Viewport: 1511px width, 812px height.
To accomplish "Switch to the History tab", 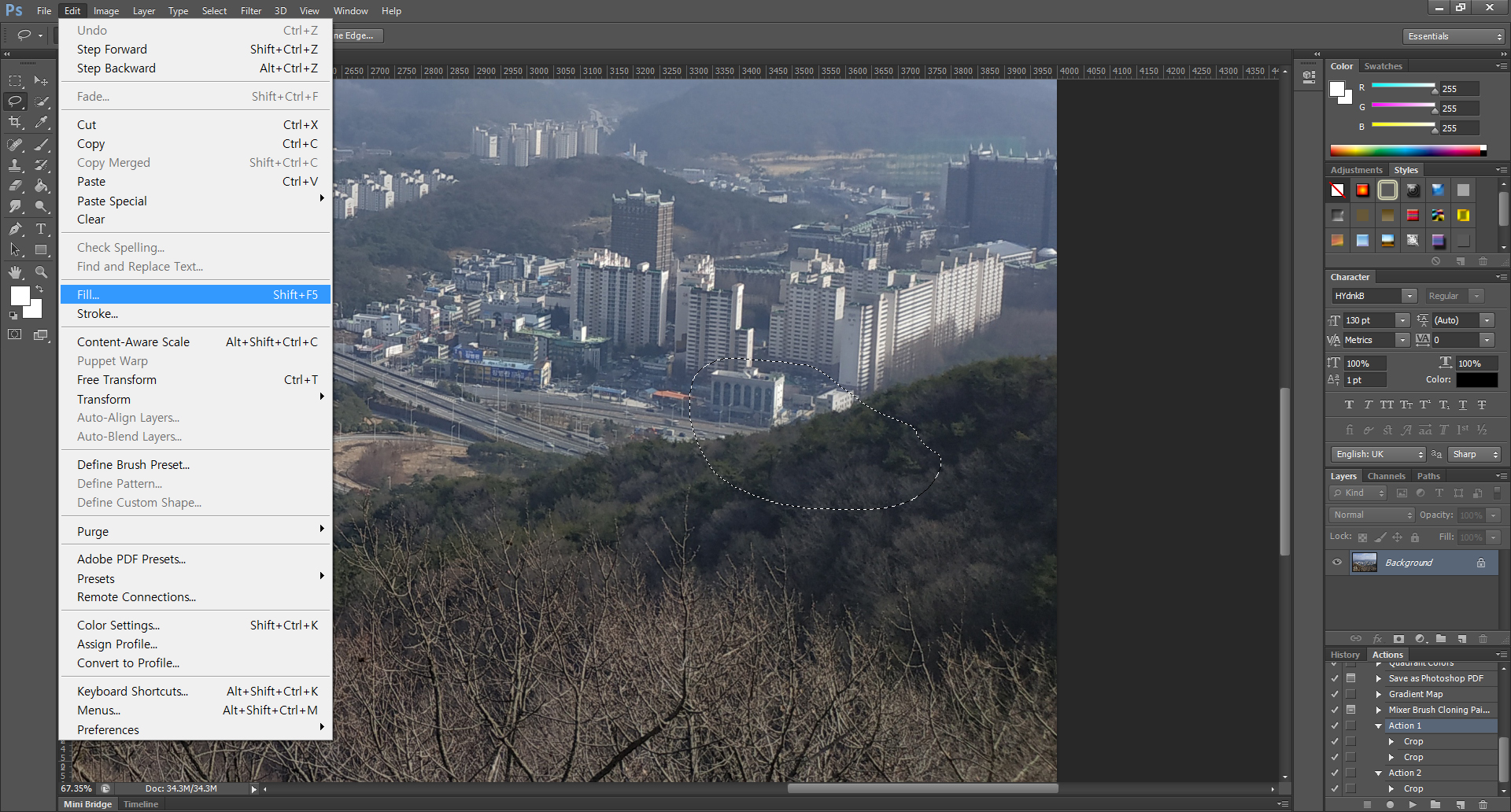I will coord(1345,655).
